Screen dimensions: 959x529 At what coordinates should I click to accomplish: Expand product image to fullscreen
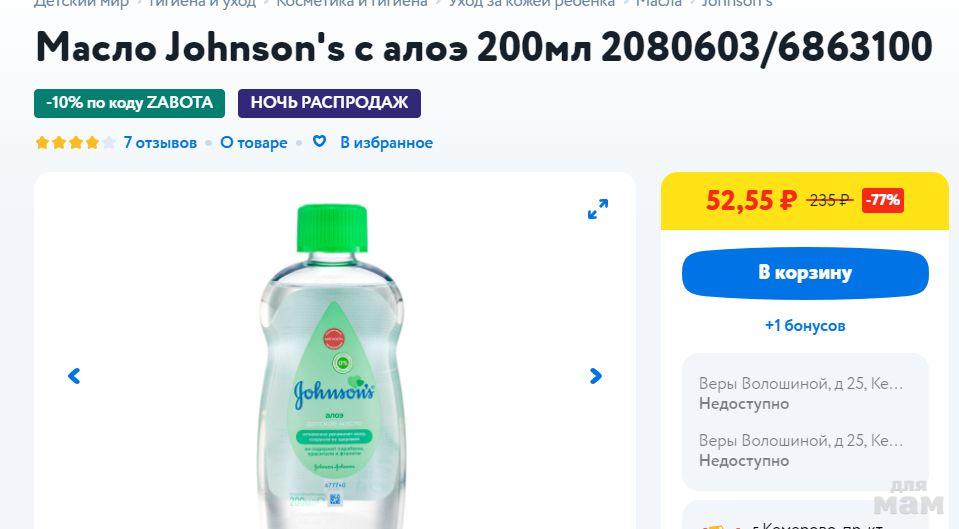tap(598, 209)
